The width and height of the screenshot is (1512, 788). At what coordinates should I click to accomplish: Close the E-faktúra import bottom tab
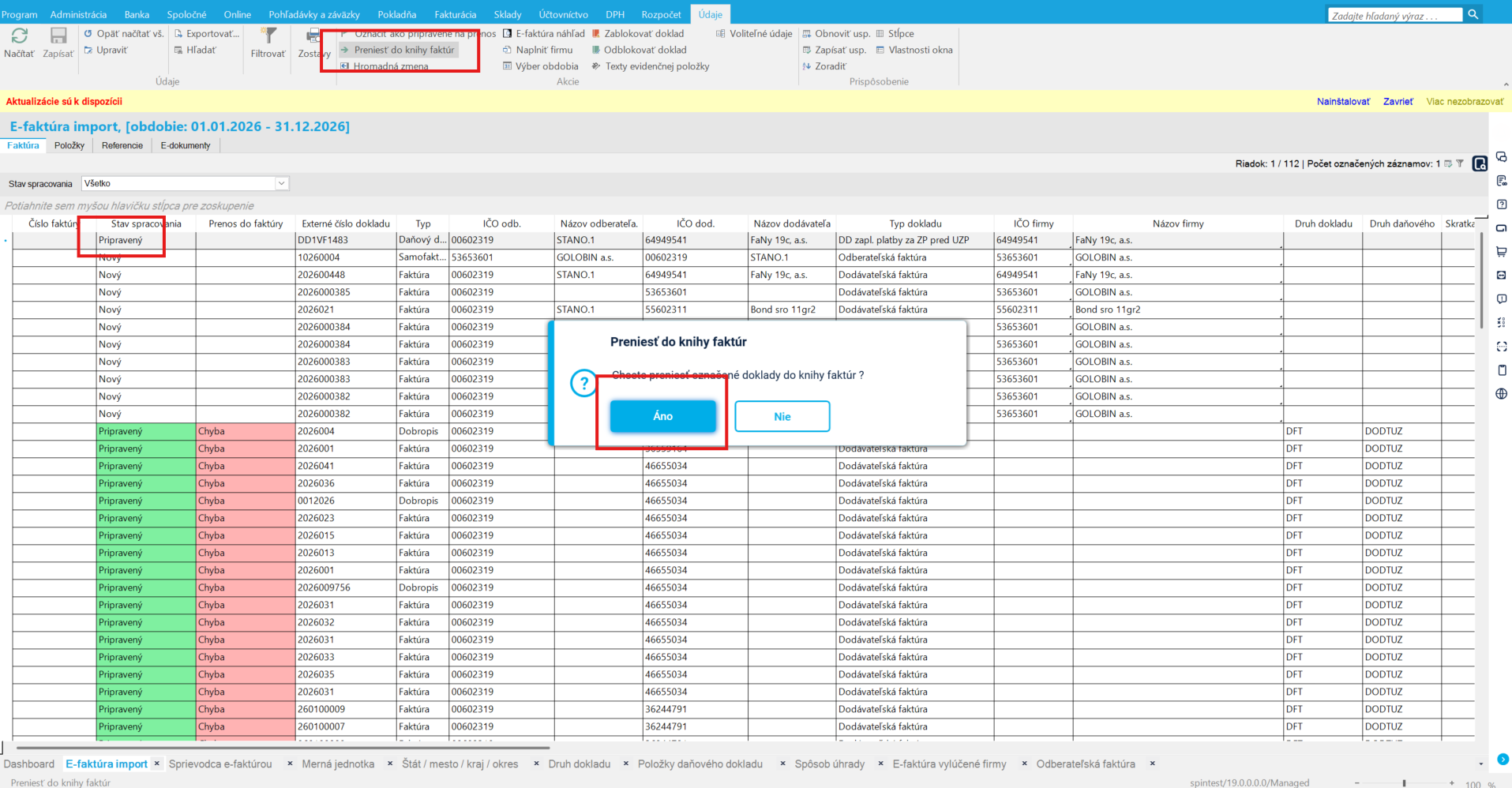click(x=156, y=764)
